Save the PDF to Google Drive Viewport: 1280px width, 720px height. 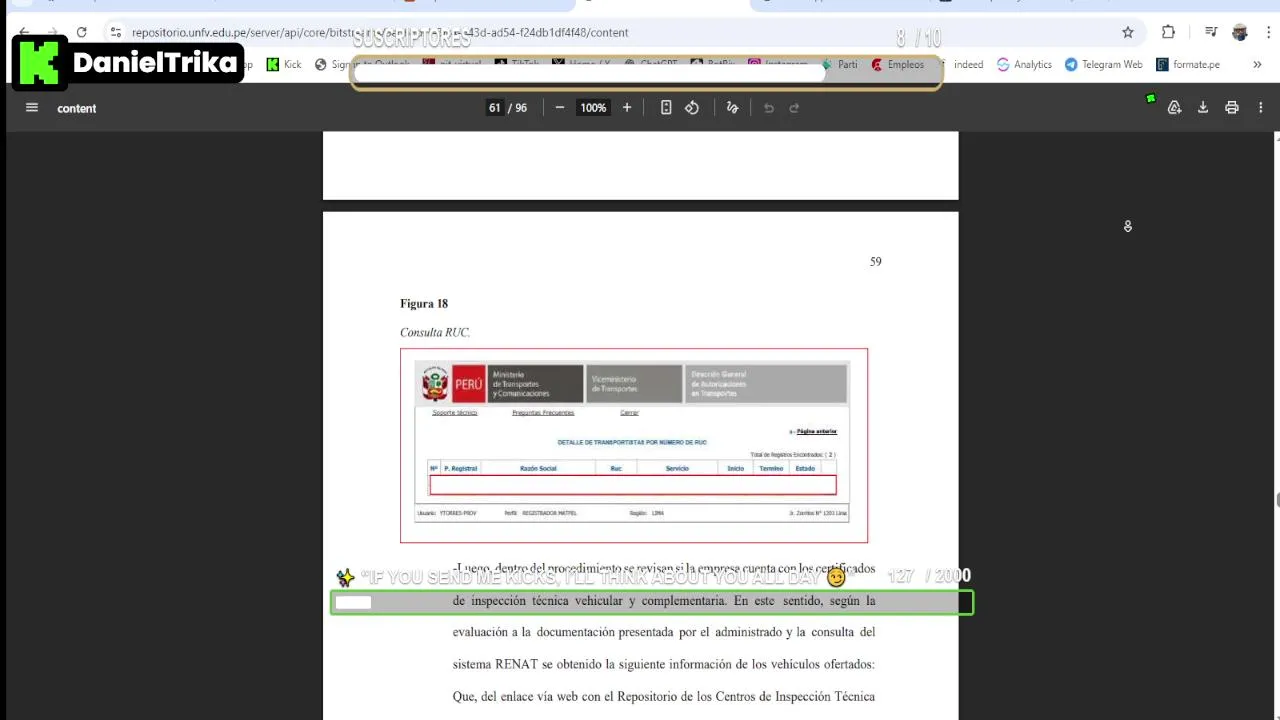(1175, 108)
